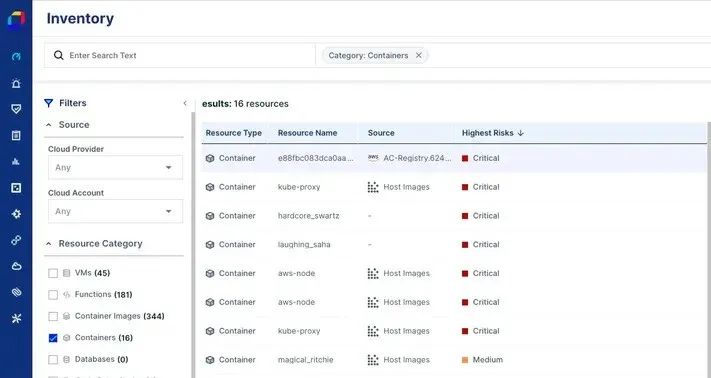Click the red Critical square in lauqhing_saha row
Image resolution: width=711 pixels, height=378 pixels.
pyautogui.click(x=465, y=245)
